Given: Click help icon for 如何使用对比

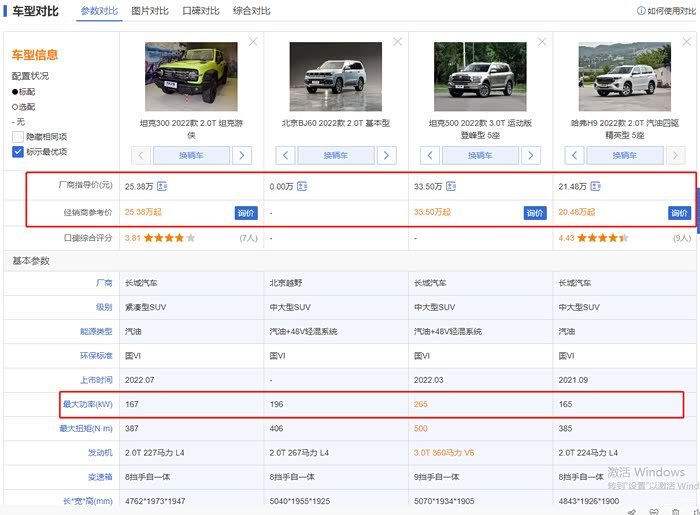Looking at the screenshot, I should (641, 11).
